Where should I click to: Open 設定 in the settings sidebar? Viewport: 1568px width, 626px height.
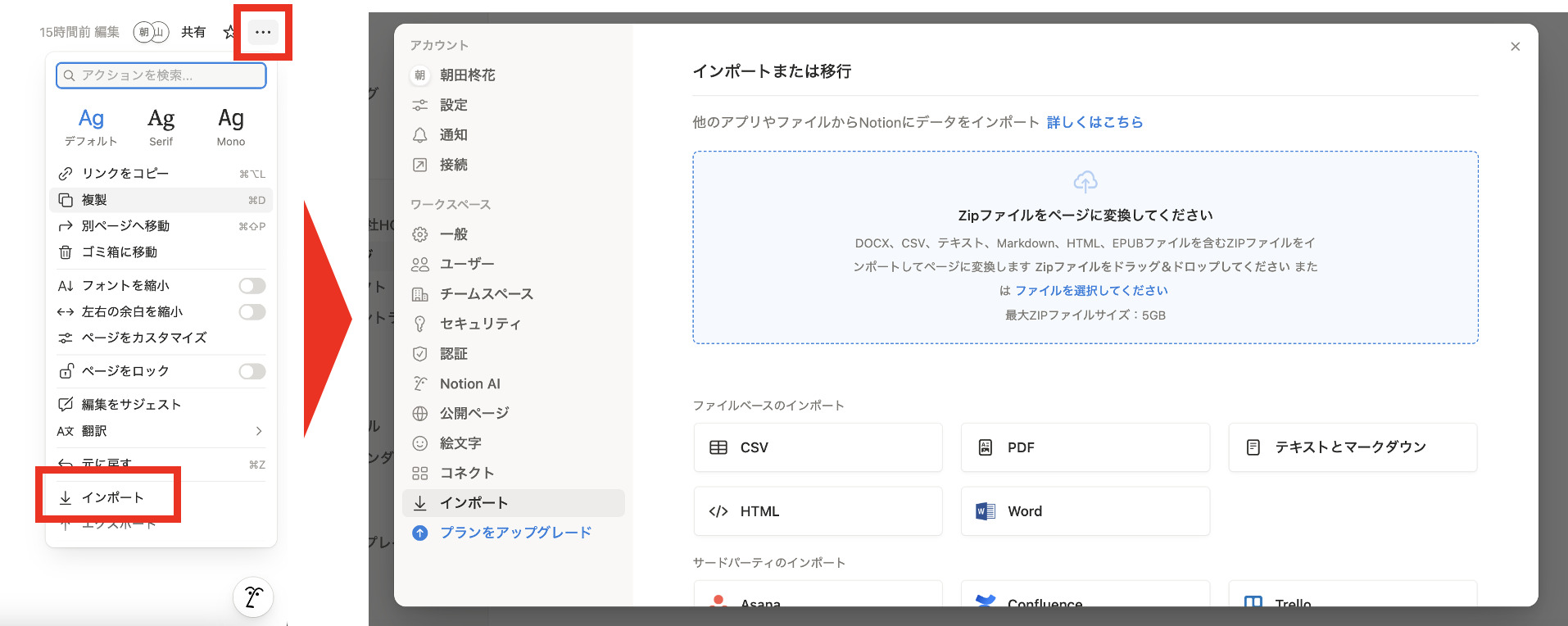(513, 105)
